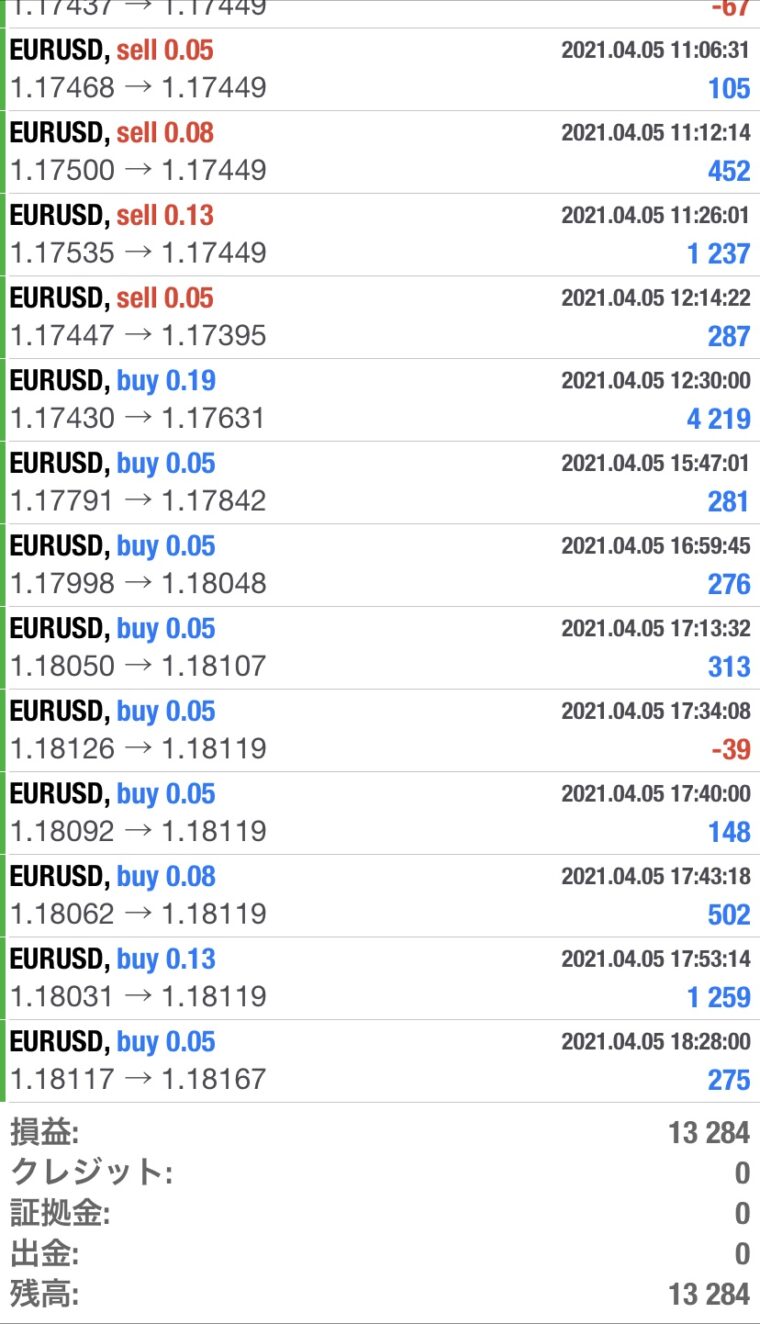Select the buy trade opened at 1.18050

tap(380, 648)
